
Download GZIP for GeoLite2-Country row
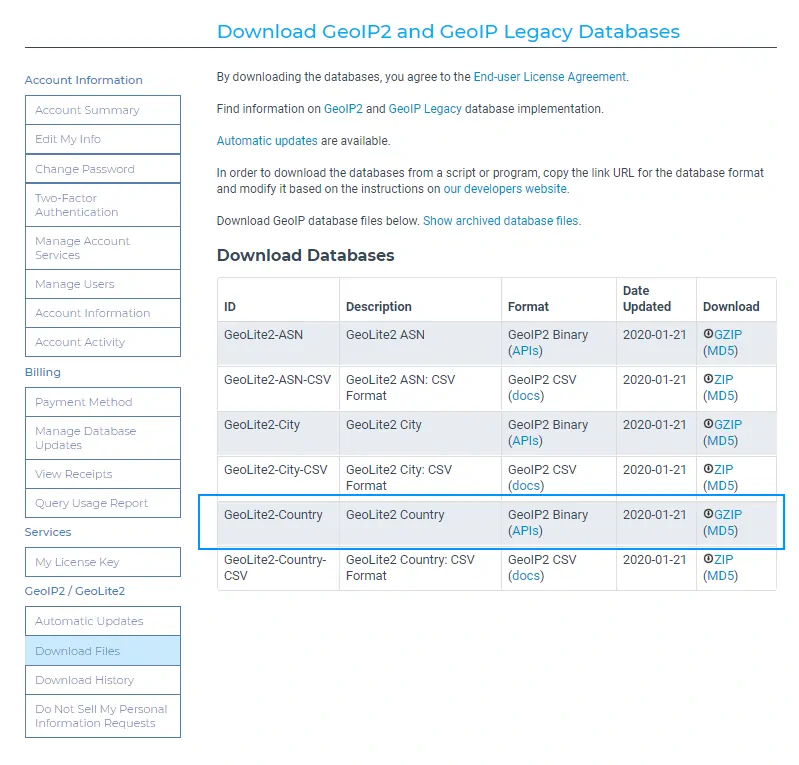[728, 514]
